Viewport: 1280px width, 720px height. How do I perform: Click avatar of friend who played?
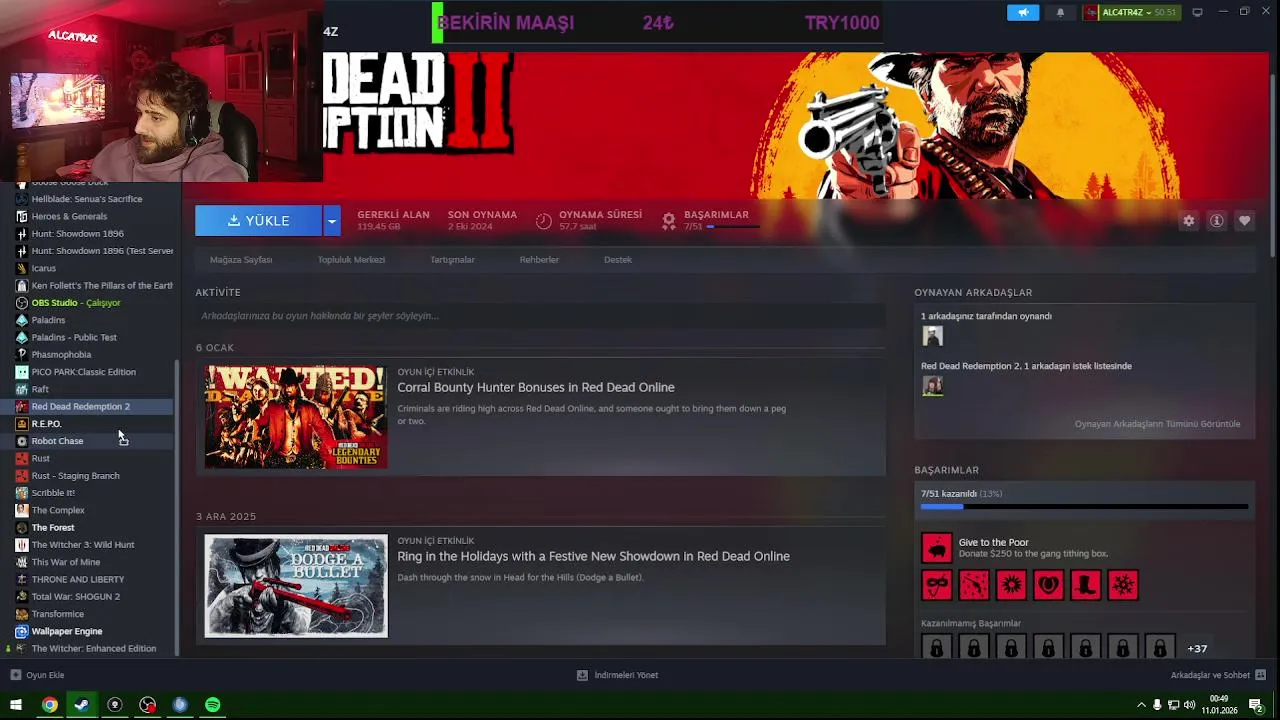click(x=933, y=336)
